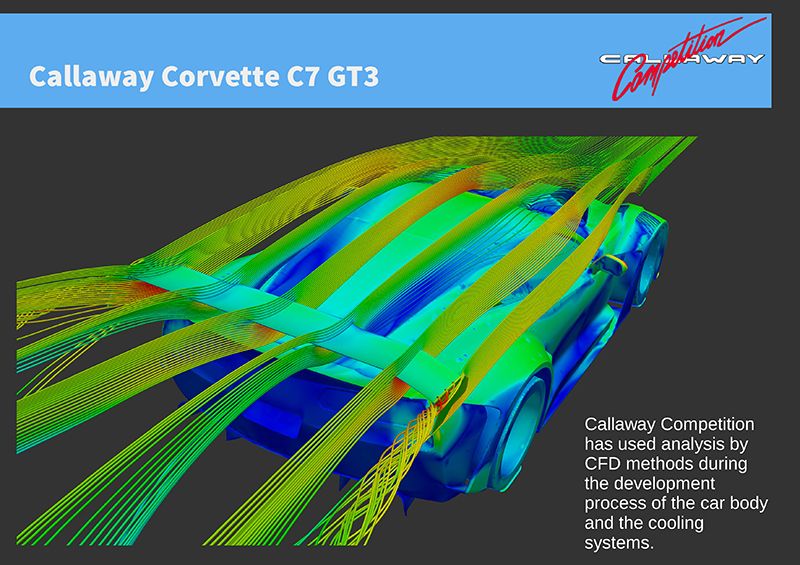Viewport: 800px width, 565px height.
Task: Click the Callaway Competition logo
Action: (x=683, y=59)
